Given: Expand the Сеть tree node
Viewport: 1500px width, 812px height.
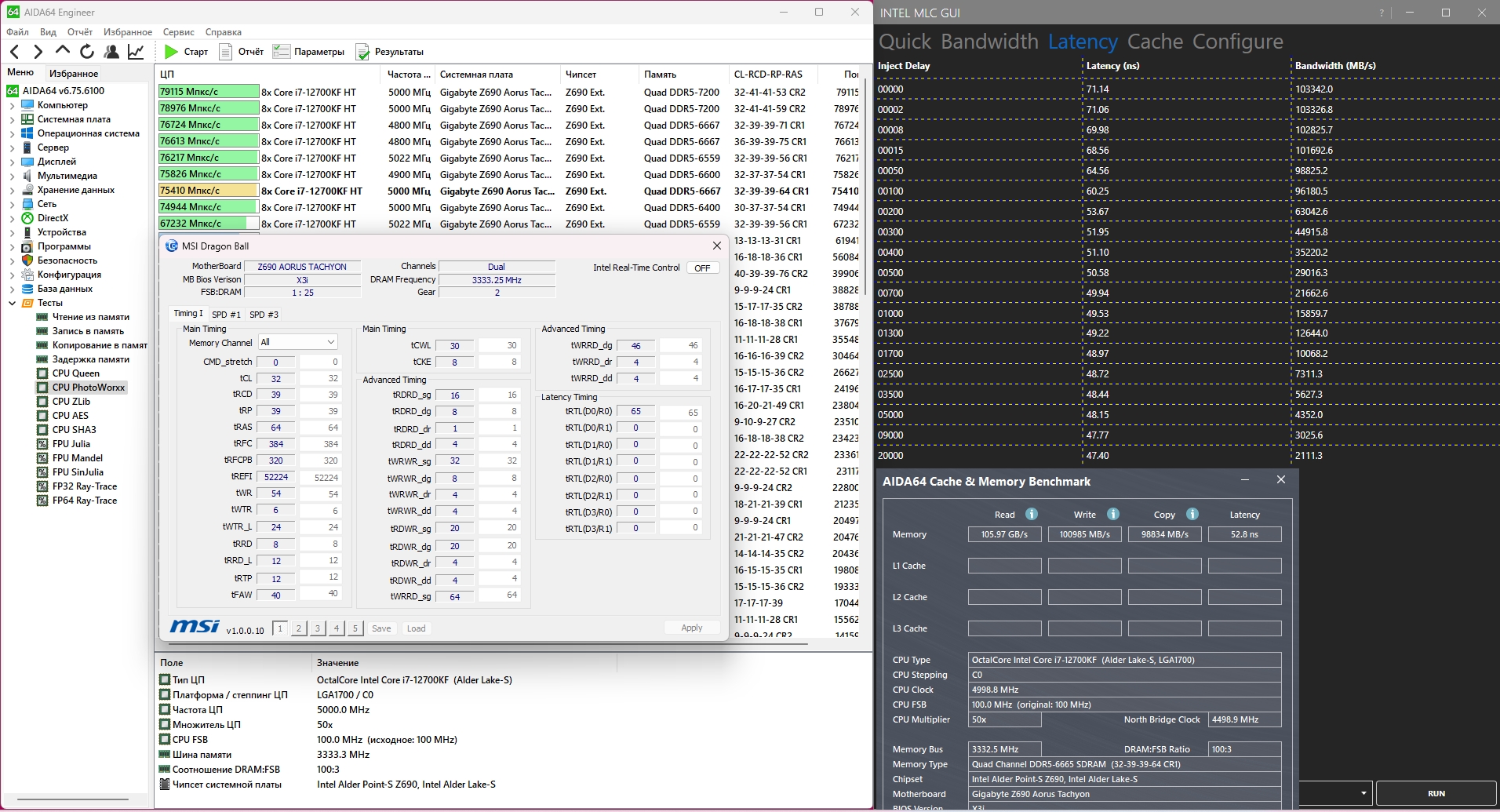Looking at the screenshot, I should tap(12, 204).
